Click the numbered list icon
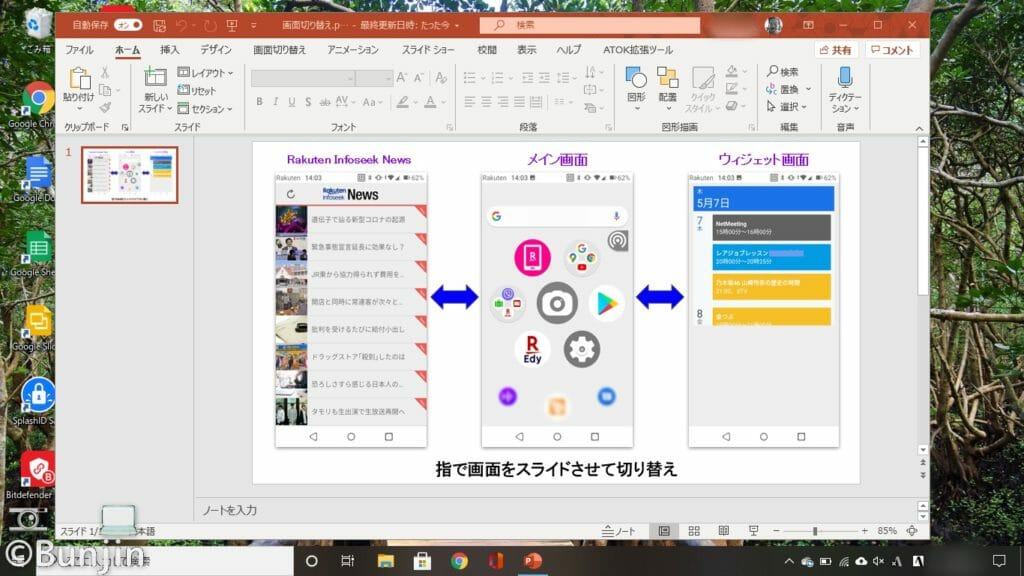The width and height of the screenshot is (1024, 576). (498, 78)
